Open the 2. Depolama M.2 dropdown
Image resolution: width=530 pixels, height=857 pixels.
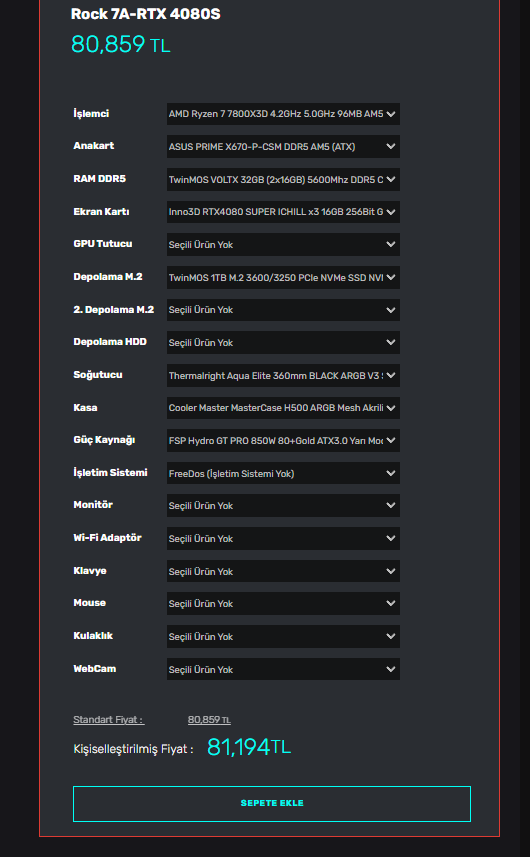pos(283,310)
